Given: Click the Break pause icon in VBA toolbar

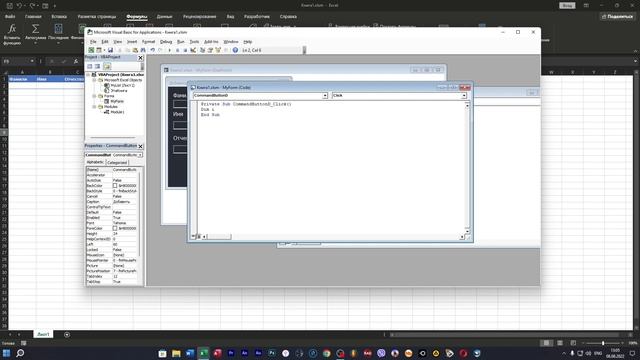Looking at the screenshot, I should (x=178, y=50).
